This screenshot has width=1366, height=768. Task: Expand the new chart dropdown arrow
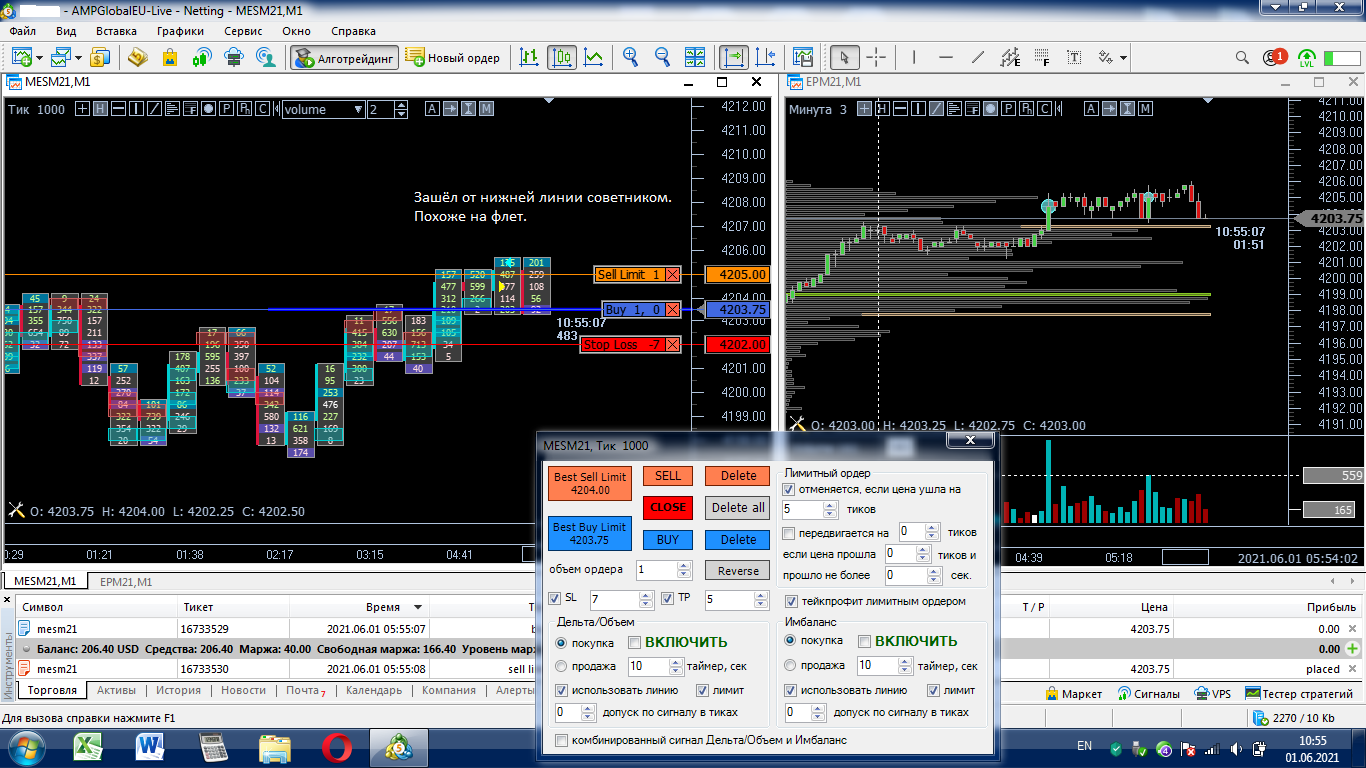pyautogui.click(x=37, y=58)
